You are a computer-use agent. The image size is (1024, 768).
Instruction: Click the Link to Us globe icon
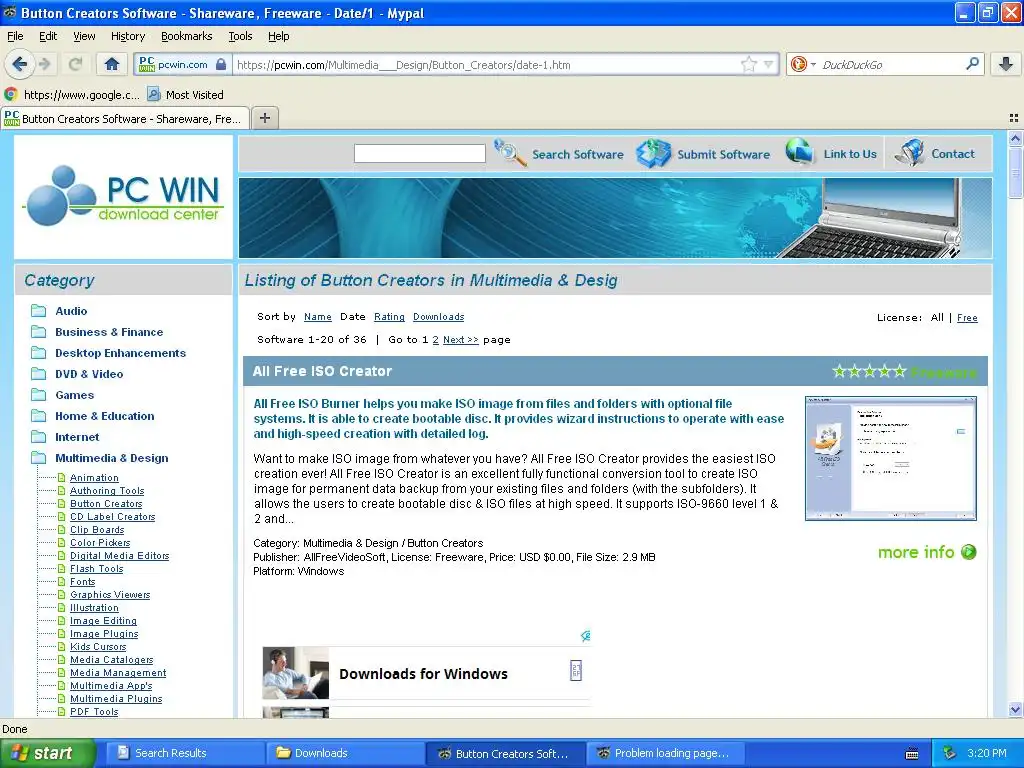tap(799, 152)
